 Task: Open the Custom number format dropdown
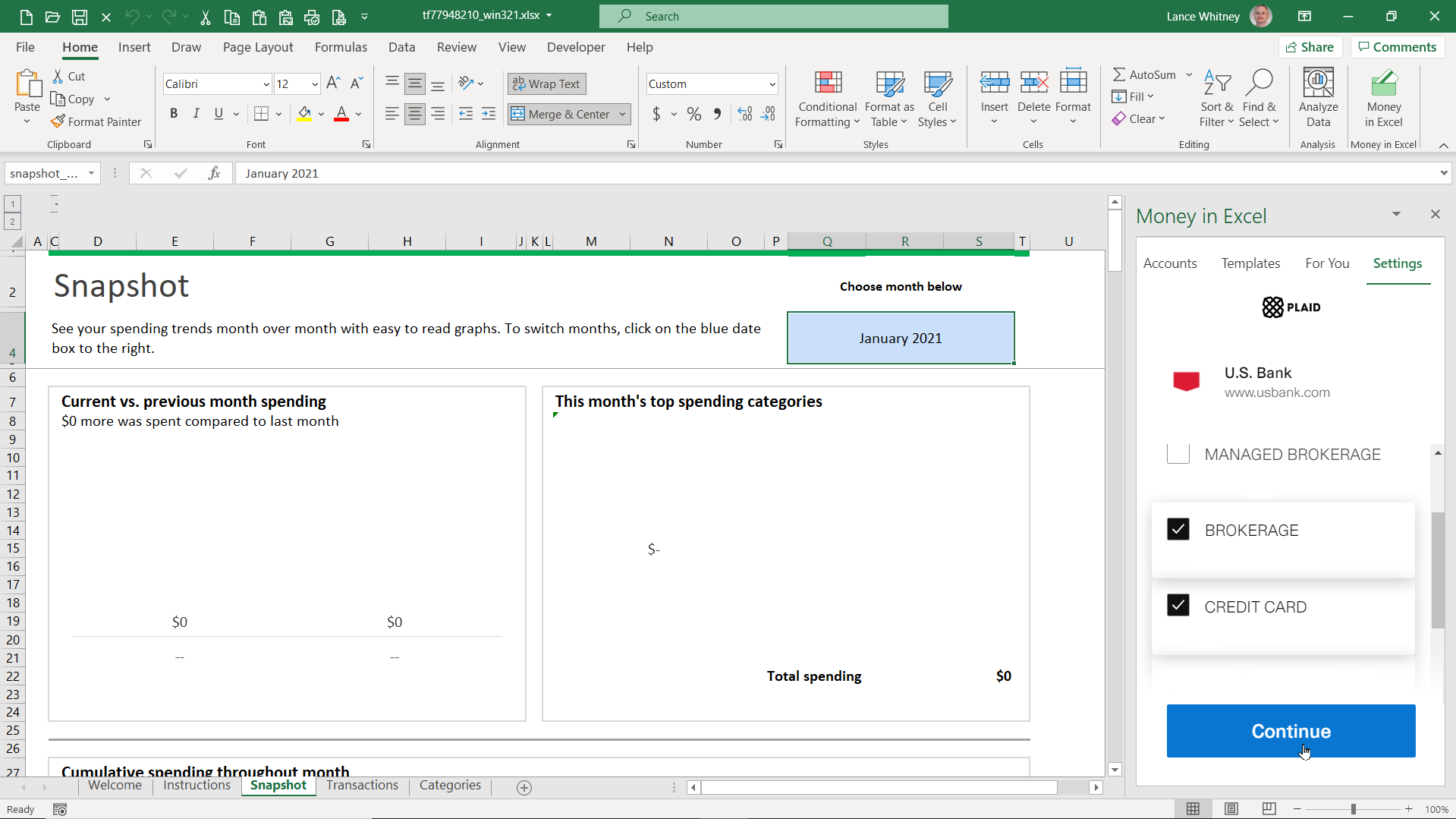pos(772,84)
